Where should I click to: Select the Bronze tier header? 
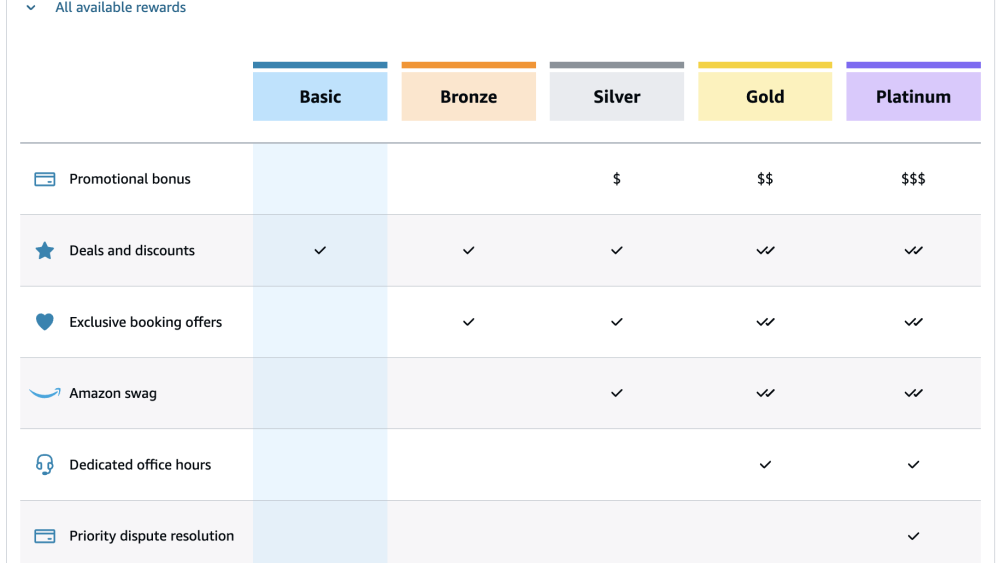(x=468, y=97)
